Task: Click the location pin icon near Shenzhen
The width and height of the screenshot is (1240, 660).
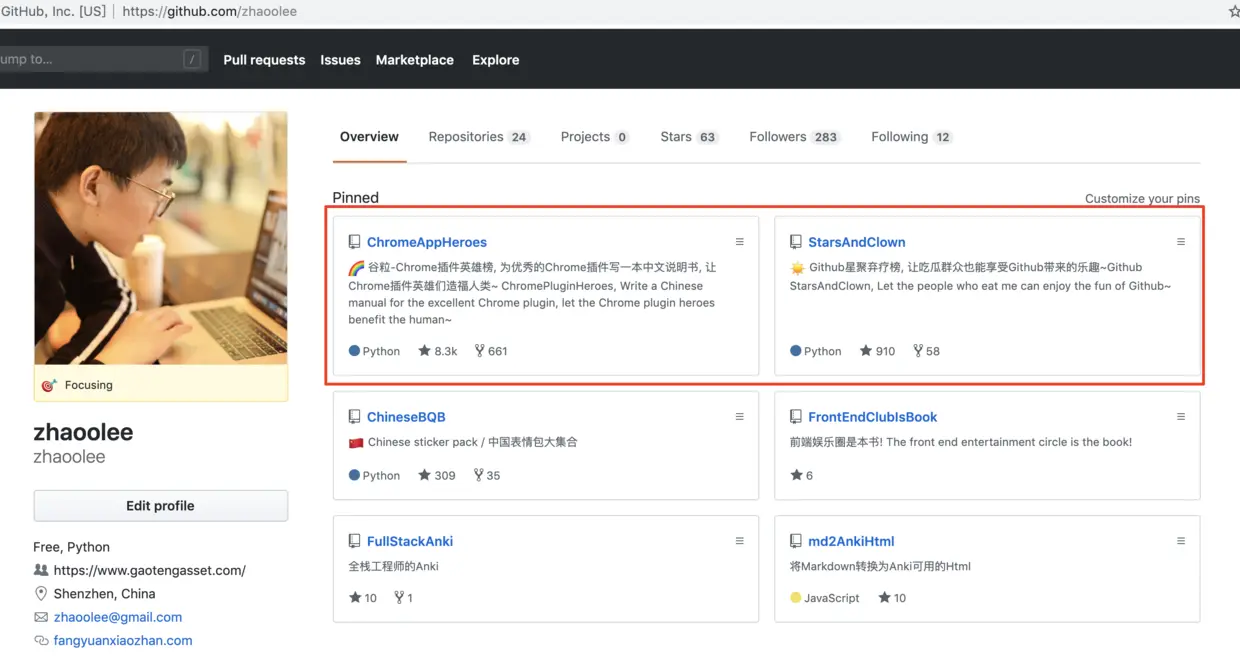Action: [x=41, y=594]
